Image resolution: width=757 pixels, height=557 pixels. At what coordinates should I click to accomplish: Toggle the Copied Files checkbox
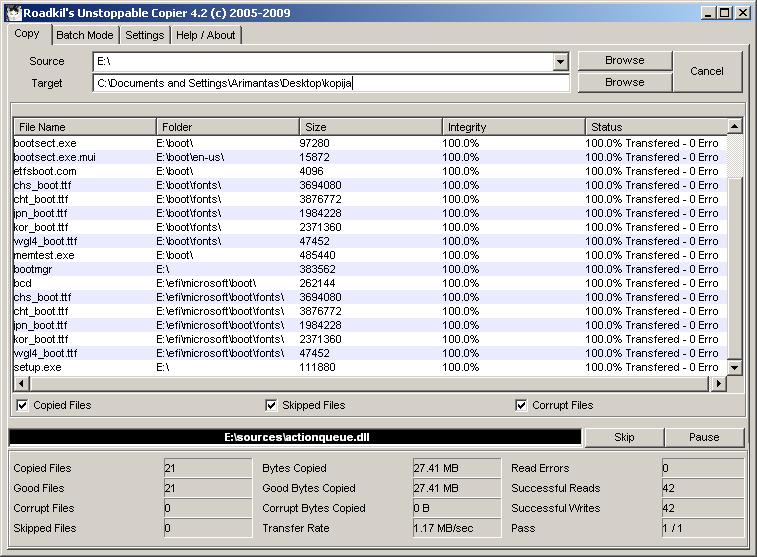pos(21,405)
